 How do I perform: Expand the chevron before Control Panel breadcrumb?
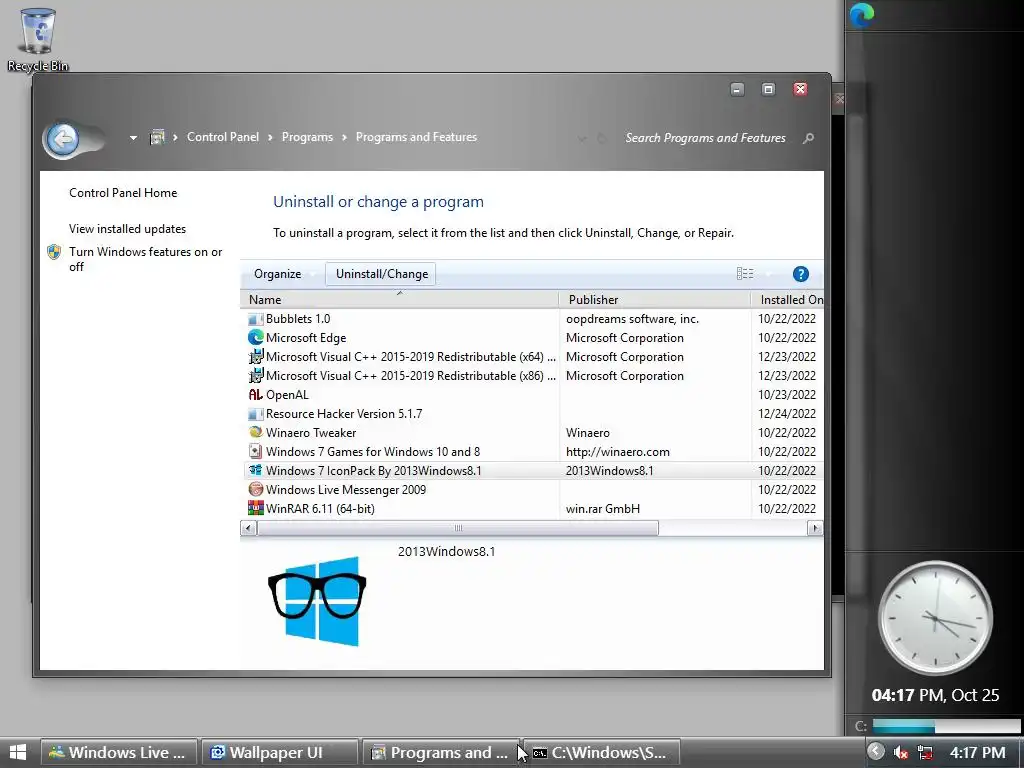pos(175,137)
